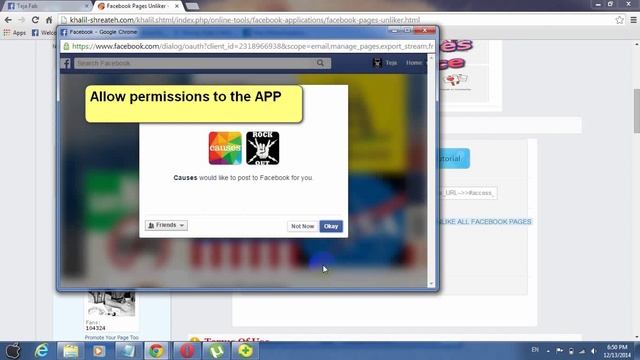This screenshot has width=640, height=360.
Task: Click the volume speaker icon in tray
Action: pyautogui.click(x=594, y=351)
